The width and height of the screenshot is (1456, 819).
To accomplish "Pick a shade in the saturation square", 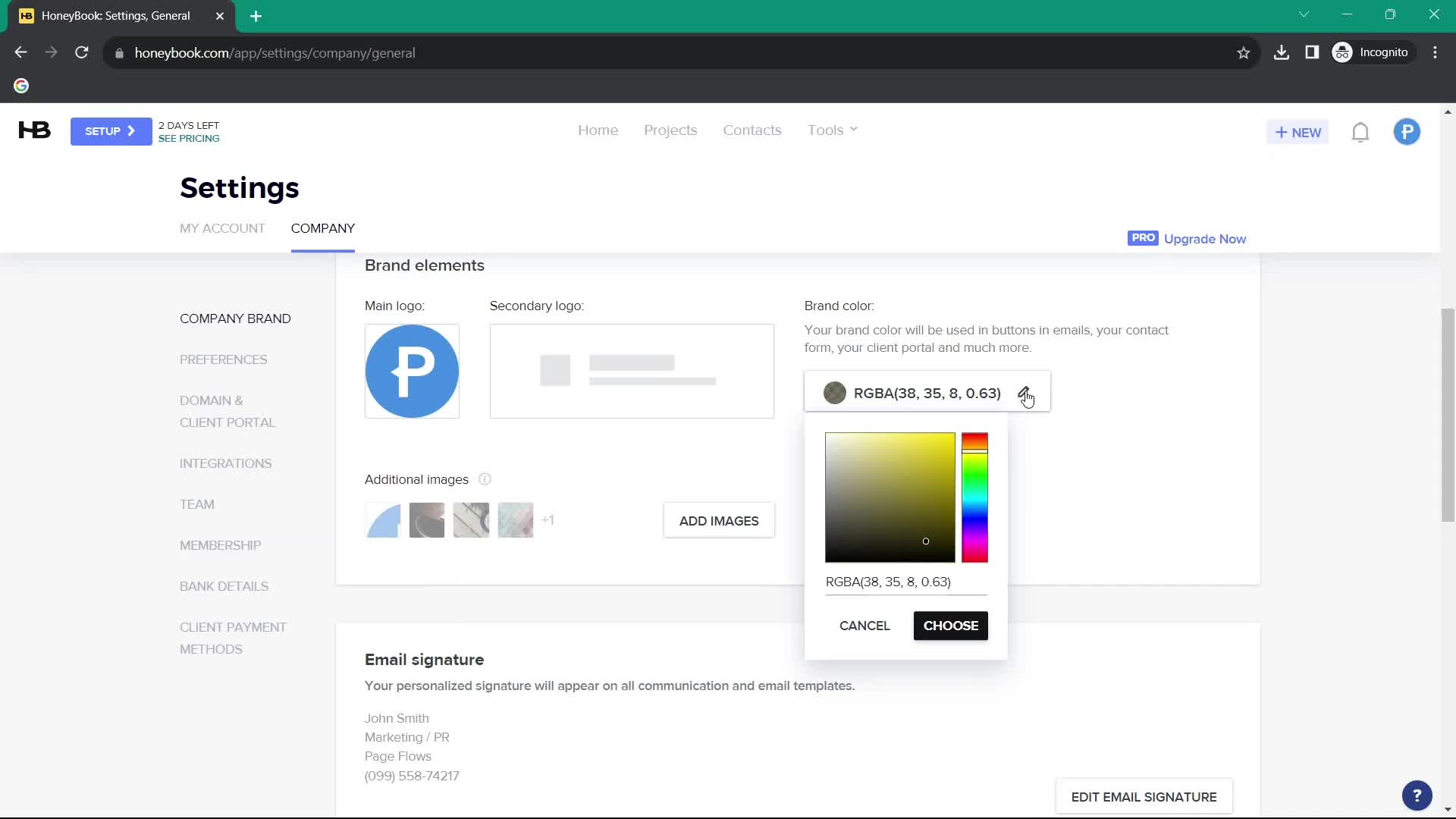I will pyautogui.click(x=890, y=497).
